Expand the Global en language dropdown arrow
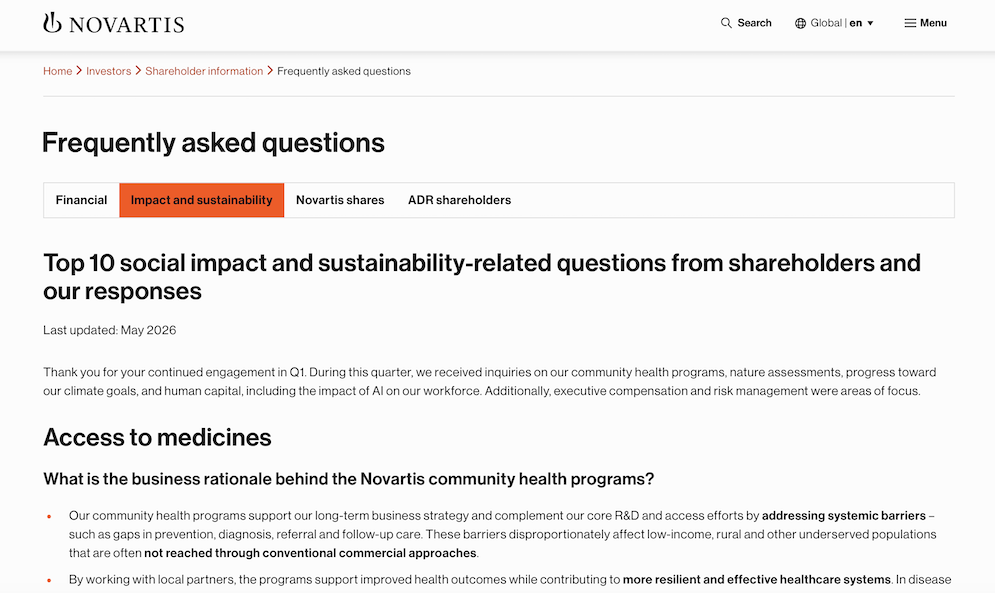The width and height of the screenshot is (995, 593). (x=871, y=23)
